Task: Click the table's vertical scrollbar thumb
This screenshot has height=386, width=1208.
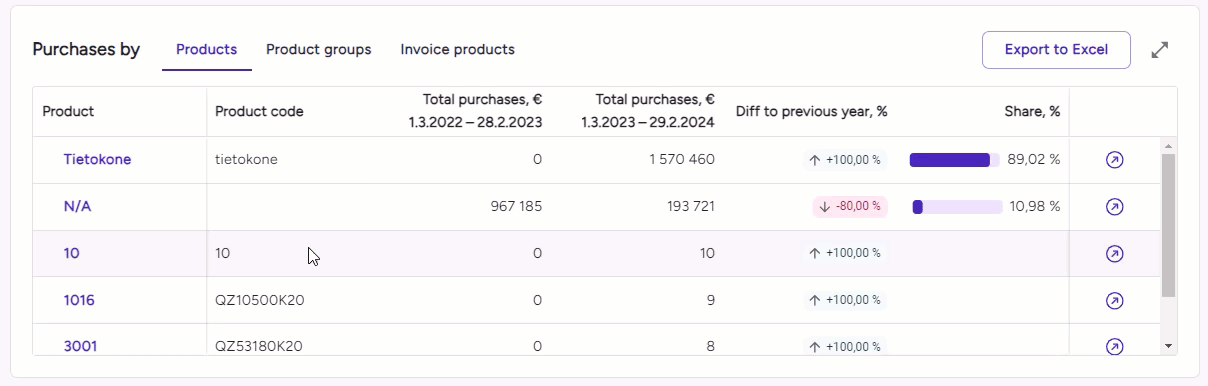Action: click(x=1168, y=225)
